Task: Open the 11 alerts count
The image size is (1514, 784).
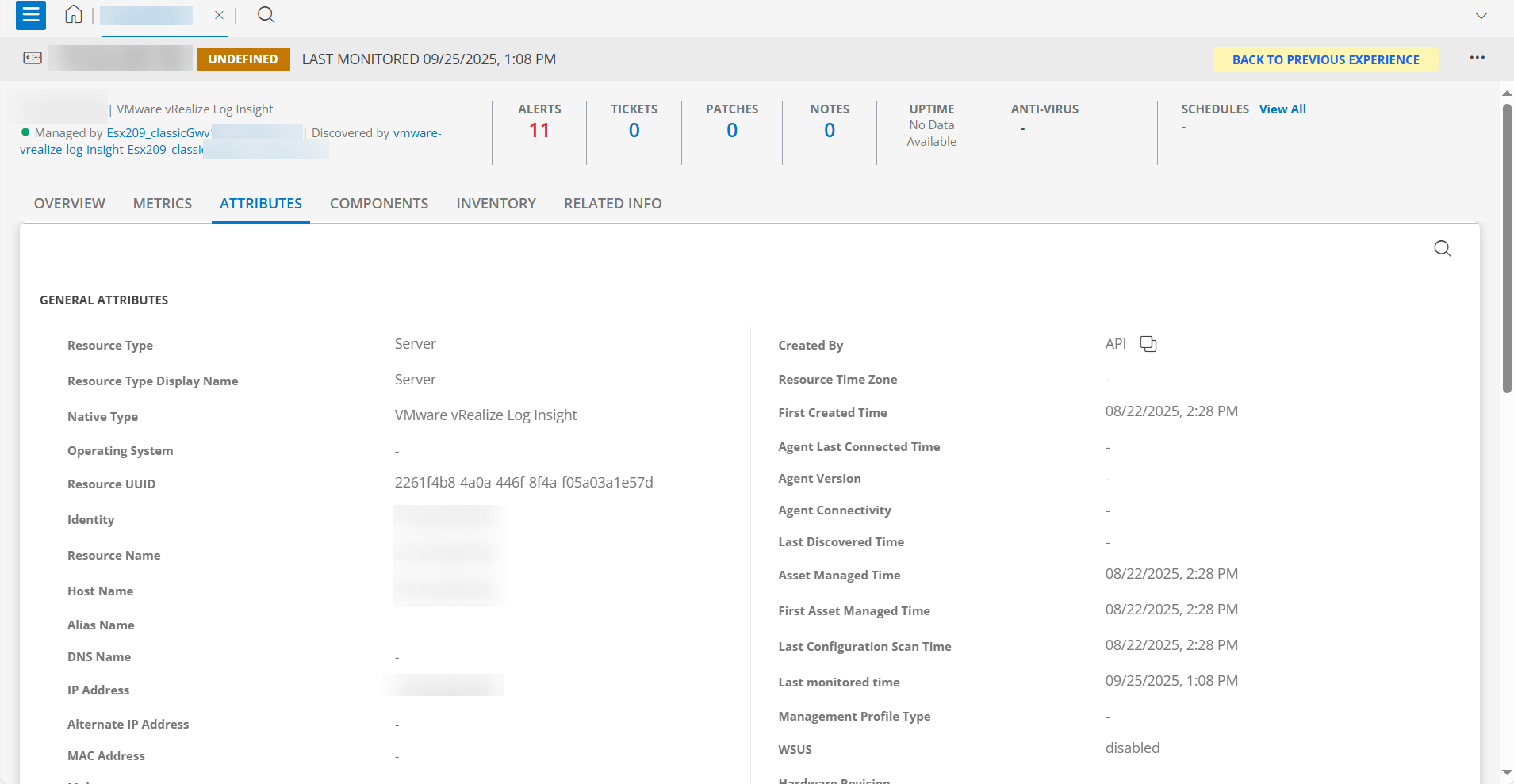Action: [x=539, y=131]
